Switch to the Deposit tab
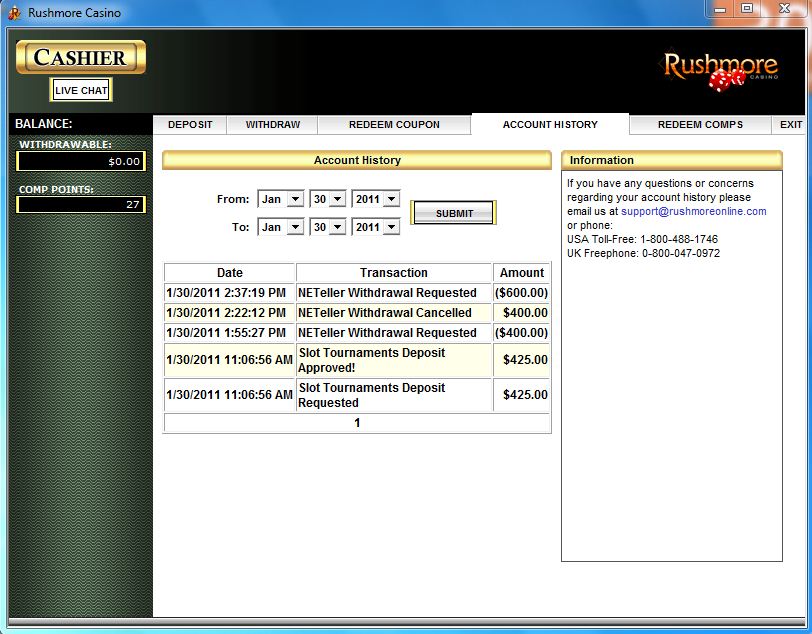812x634 pixels. point(190,125)
